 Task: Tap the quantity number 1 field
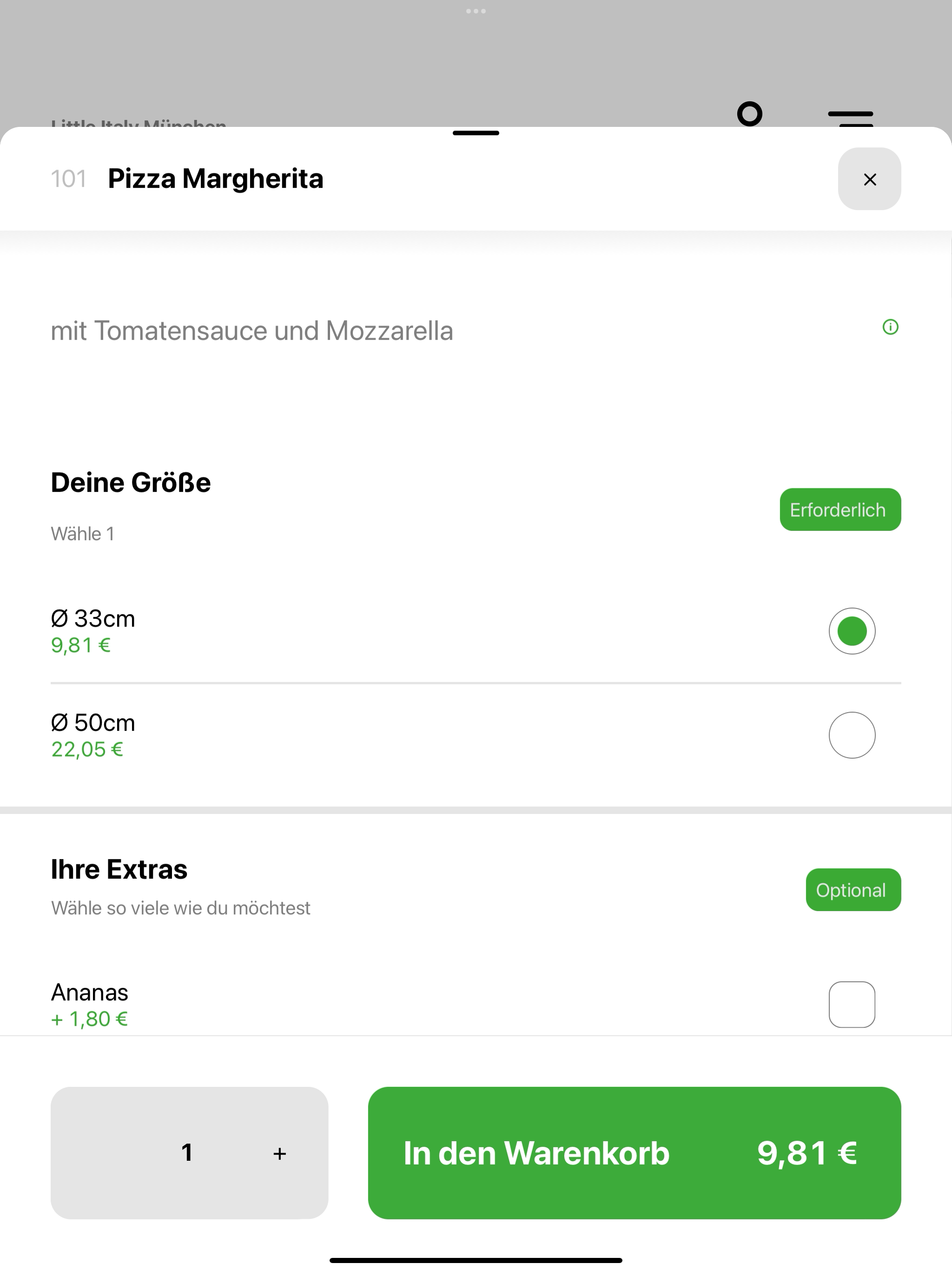click(186, 1152)
